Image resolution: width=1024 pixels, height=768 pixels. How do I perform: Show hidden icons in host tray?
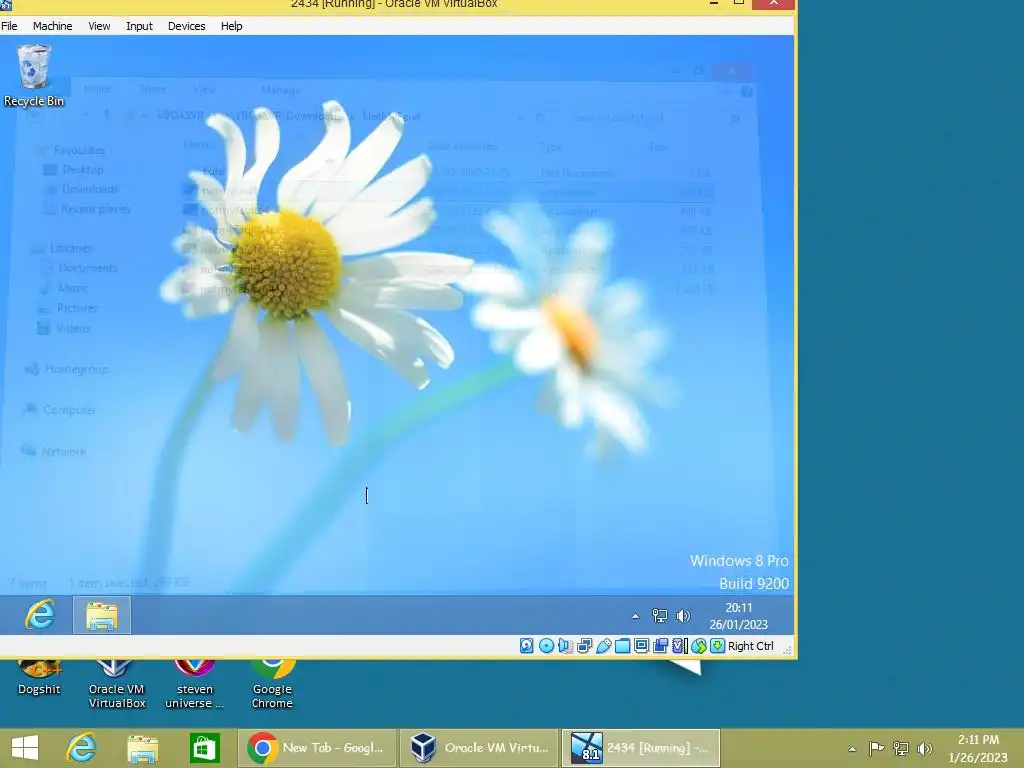pyautogui.click(x=852, y=749)
